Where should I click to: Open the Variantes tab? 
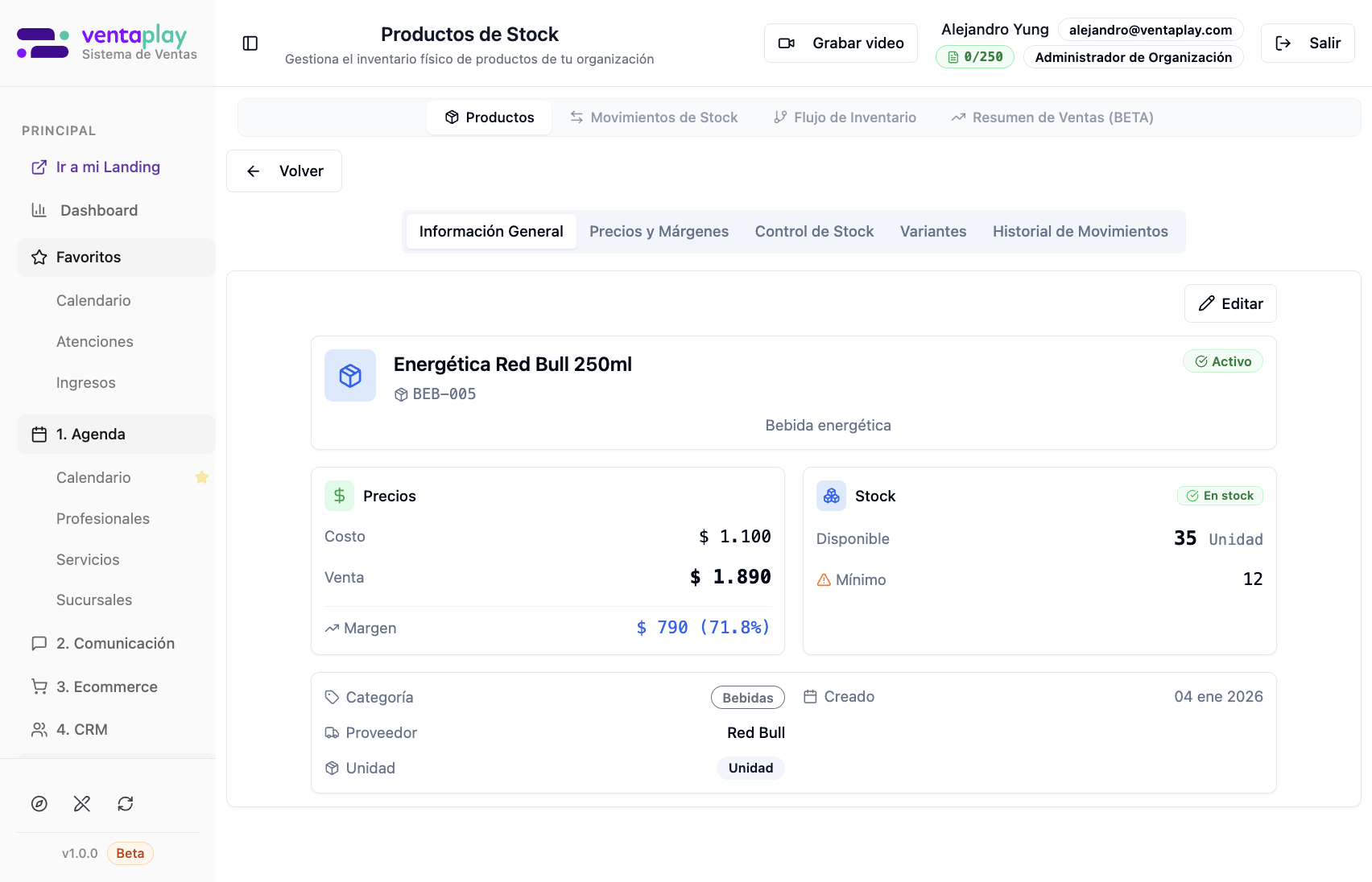(933, 232)
